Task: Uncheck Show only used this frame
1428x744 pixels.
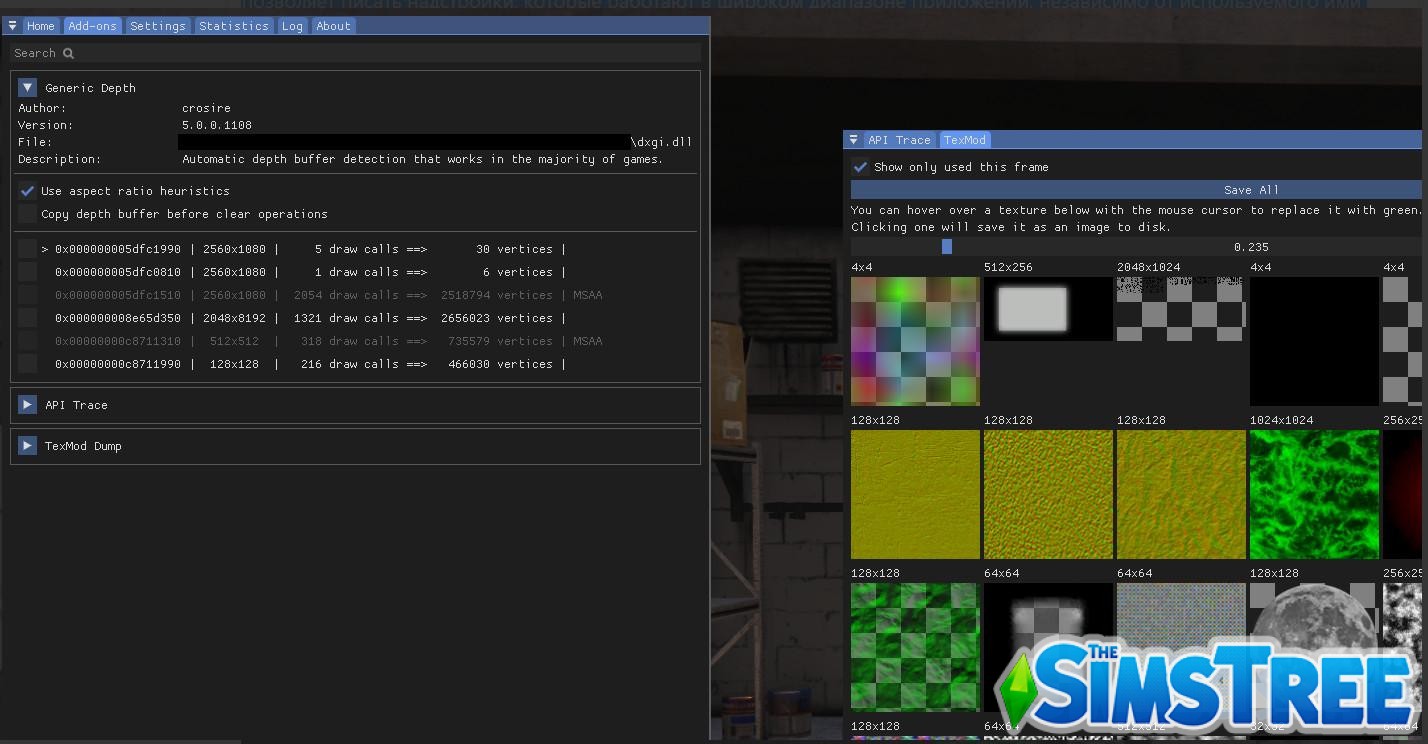Action: tap(860, 167)
